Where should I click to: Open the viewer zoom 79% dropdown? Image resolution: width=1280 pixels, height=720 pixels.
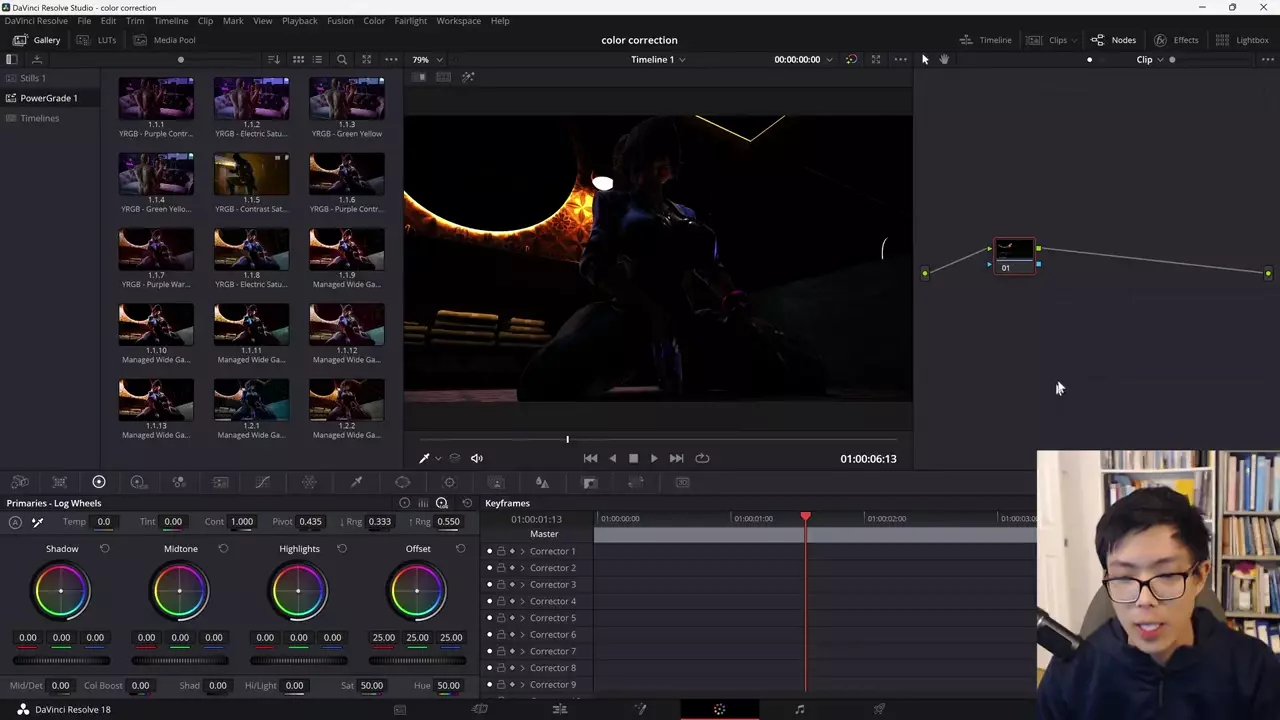coord(427,60)
